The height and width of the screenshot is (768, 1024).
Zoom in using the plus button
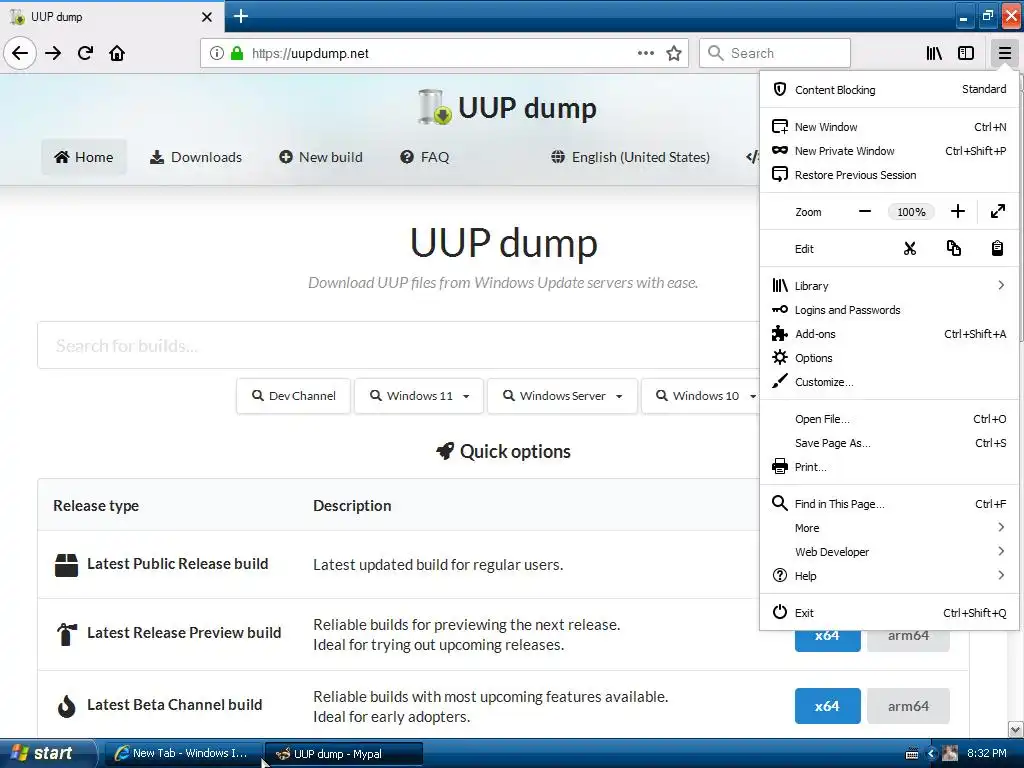point(957,212)
